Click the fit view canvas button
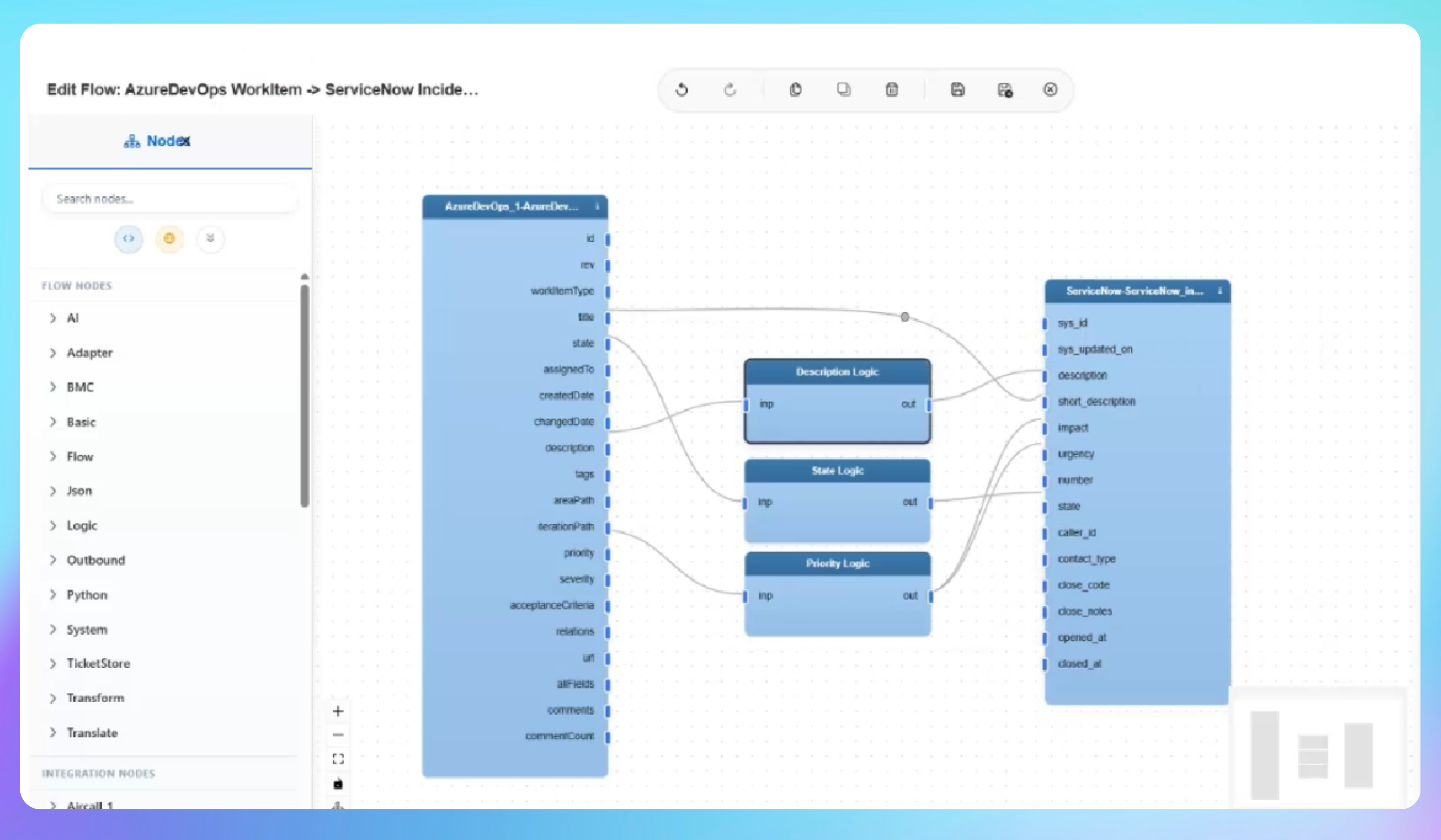 point(338,759)
